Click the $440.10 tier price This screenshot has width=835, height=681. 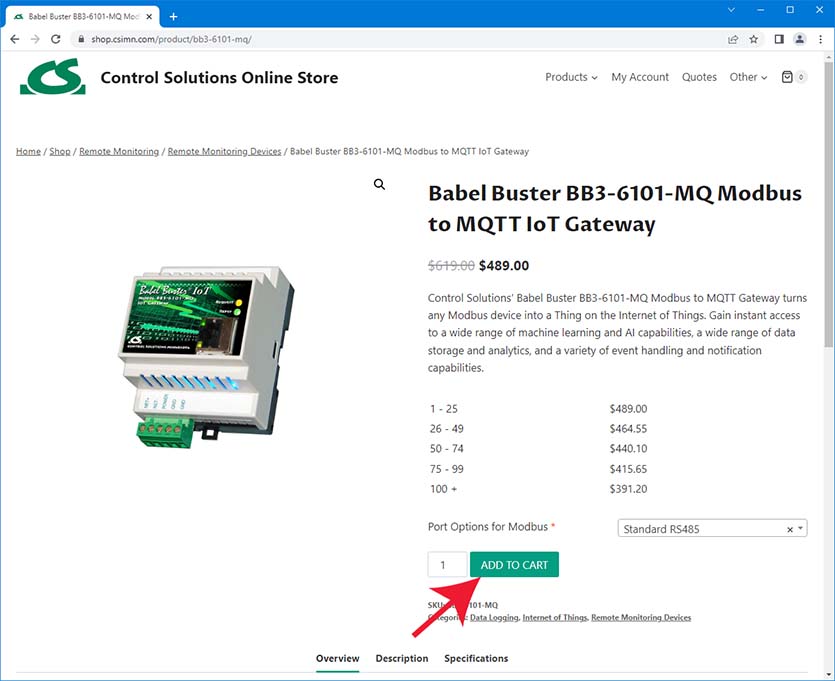[x=628, y=448]
